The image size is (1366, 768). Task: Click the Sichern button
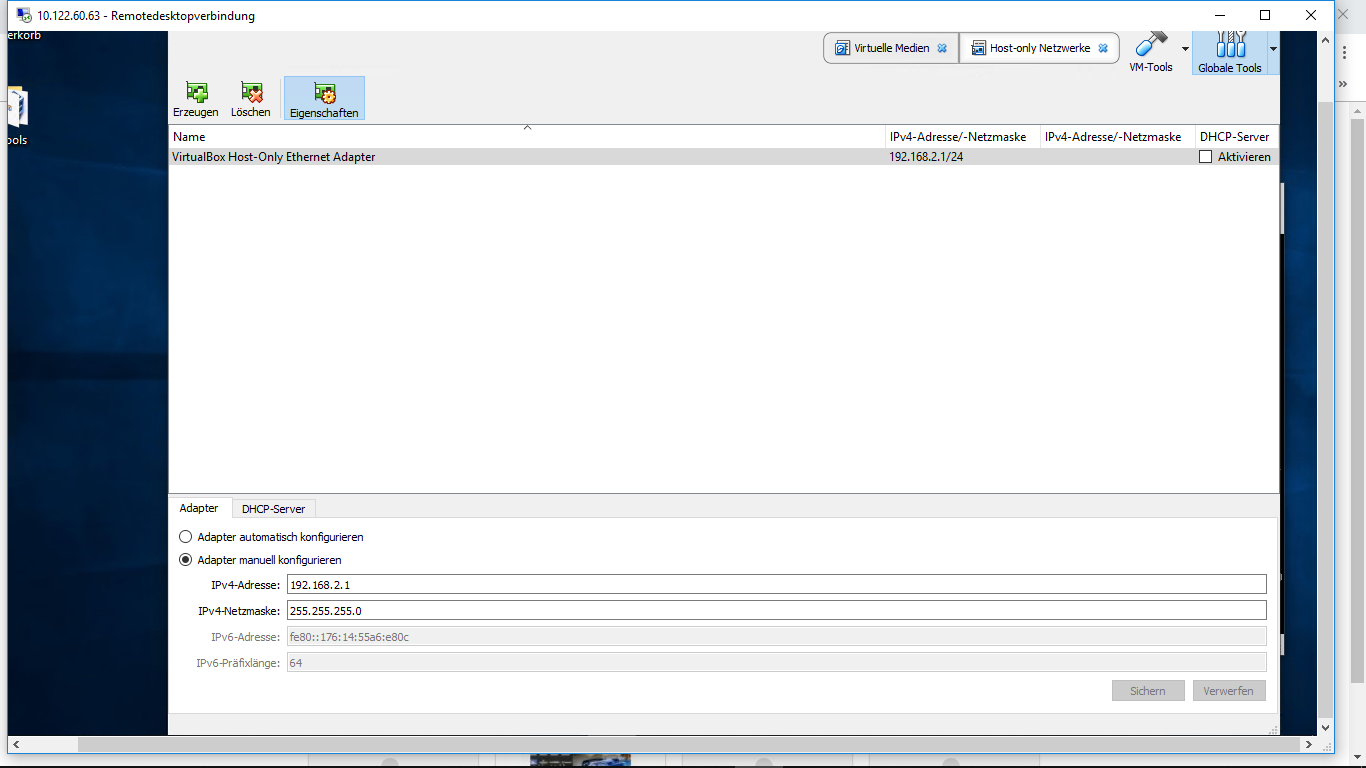1148,691
